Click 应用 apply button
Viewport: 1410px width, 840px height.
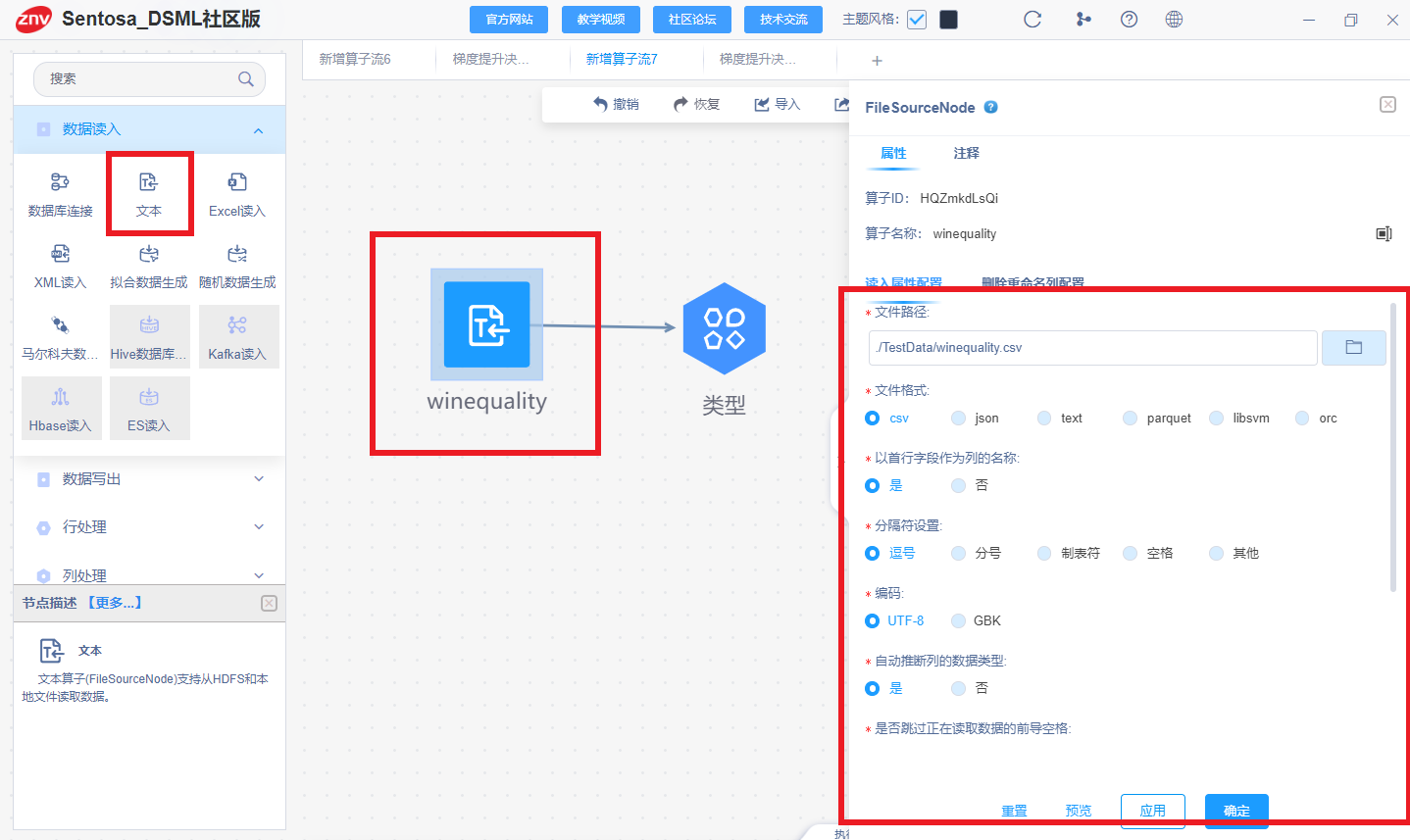click(x=1153, y=811)
